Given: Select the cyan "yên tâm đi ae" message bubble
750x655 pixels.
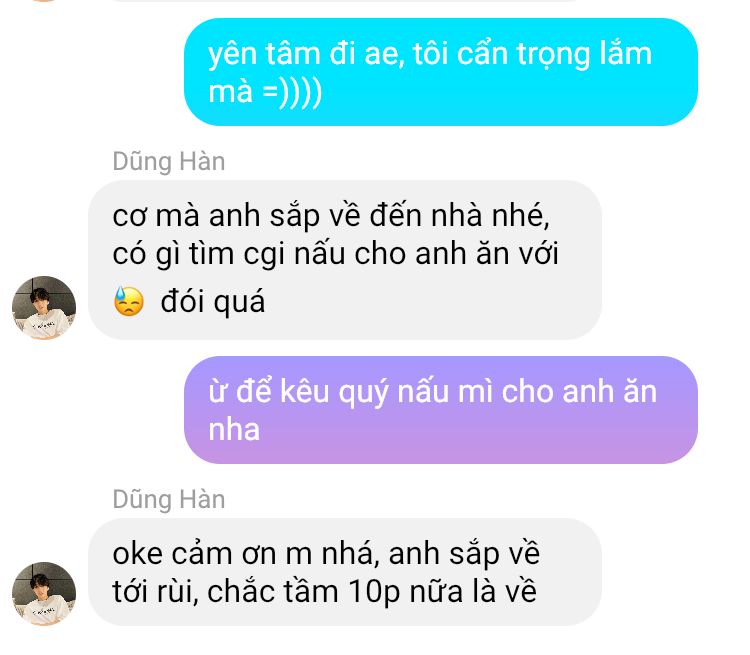Looking at the screenshot, I should (441, 72).
